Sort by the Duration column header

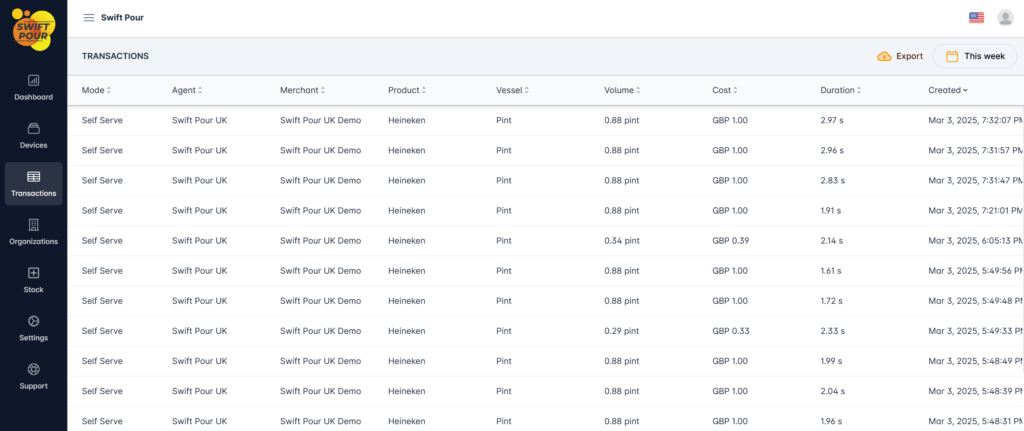(840, 90)
